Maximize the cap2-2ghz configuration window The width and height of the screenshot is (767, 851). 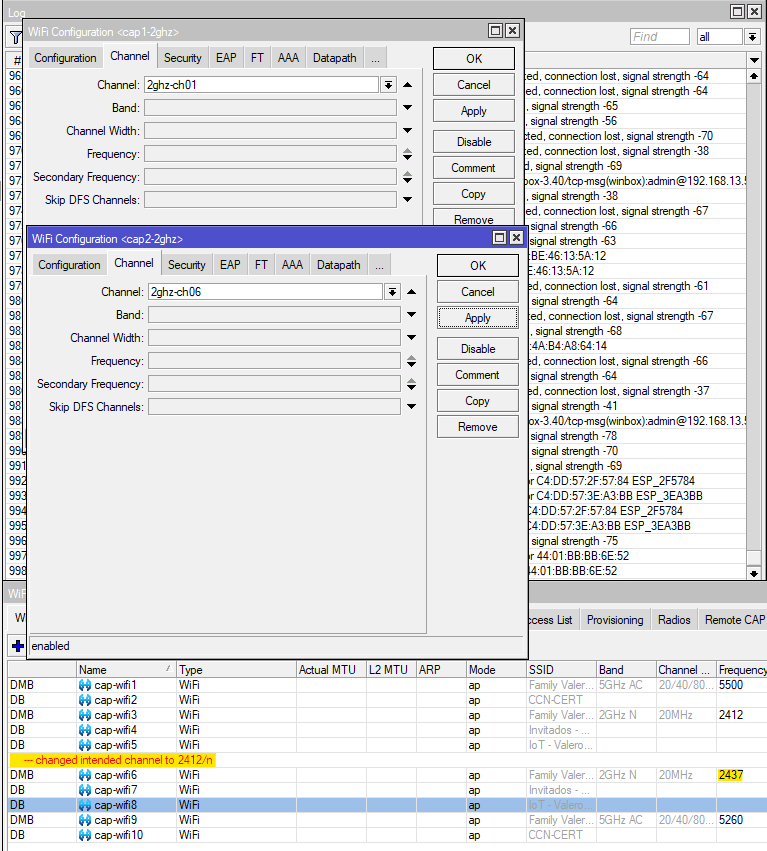(x=499, y=238)
